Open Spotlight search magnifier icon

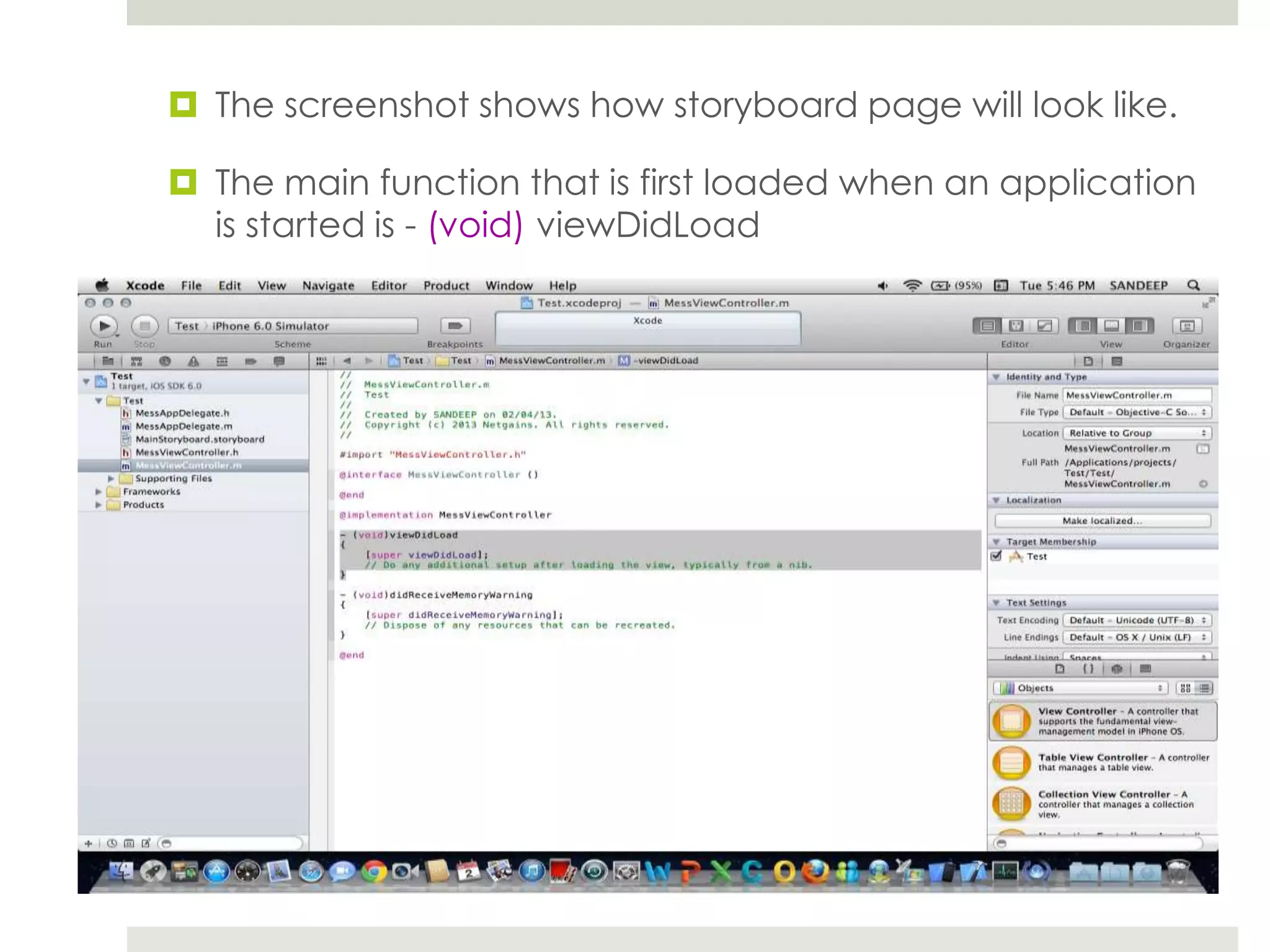[x=1193, y=285]
